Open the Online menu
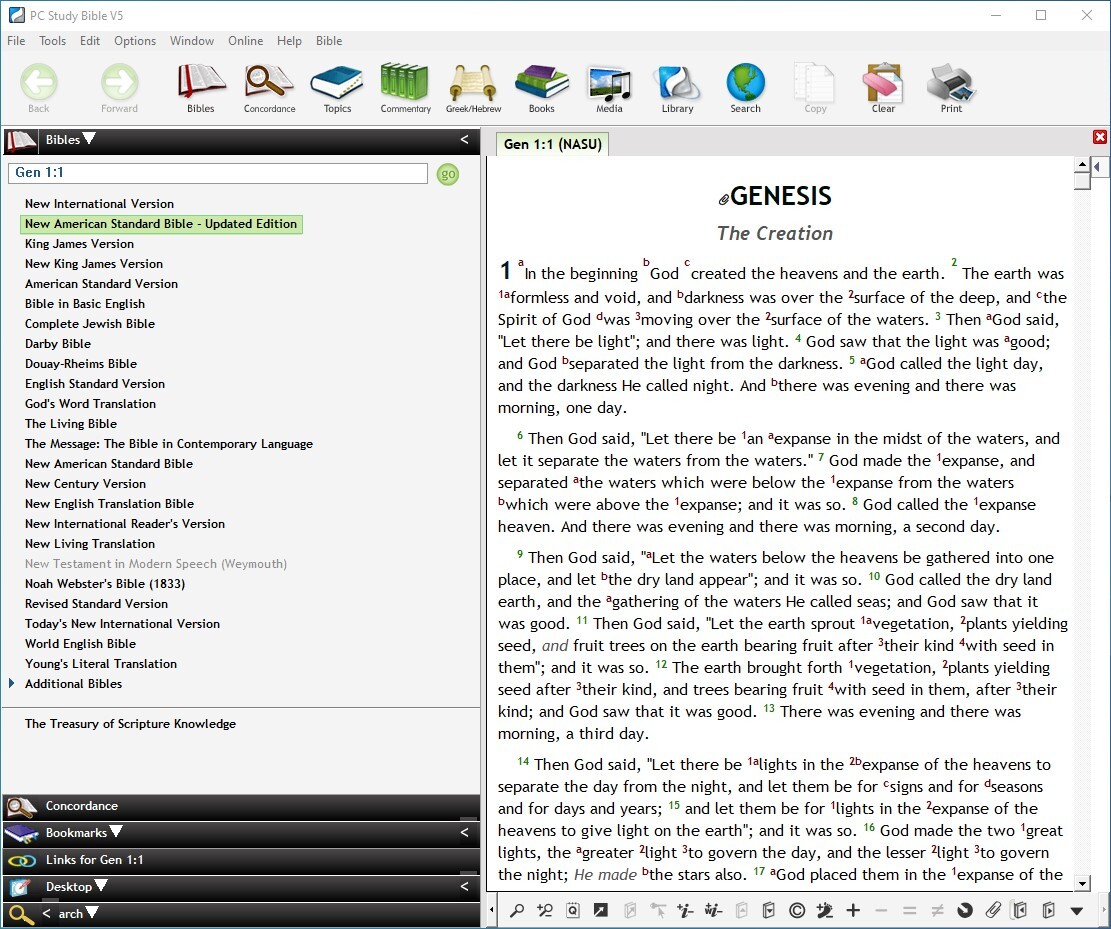Image resolution: width=1111 pixels, height=929 pixels. coord(246,40)
